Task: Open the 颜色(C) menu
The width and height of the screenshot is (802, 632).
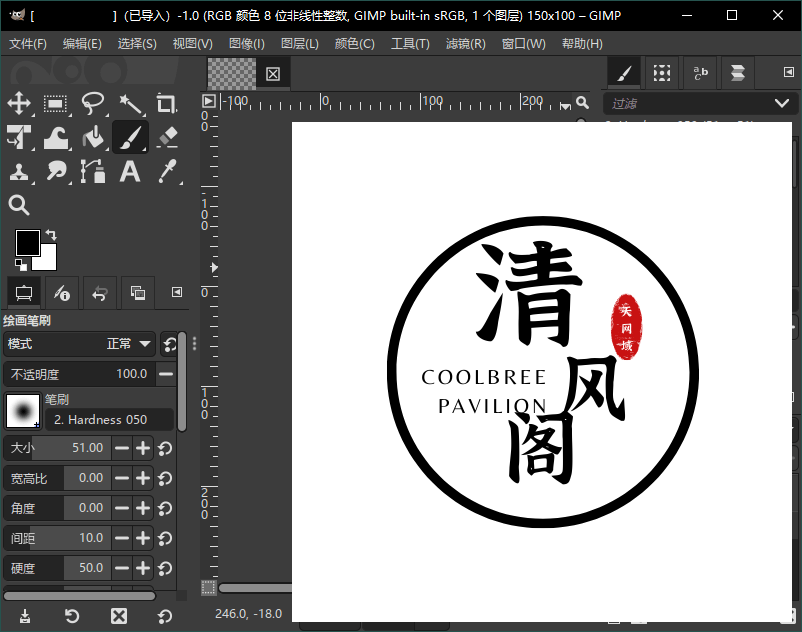Action: click(x=354, y=44)
